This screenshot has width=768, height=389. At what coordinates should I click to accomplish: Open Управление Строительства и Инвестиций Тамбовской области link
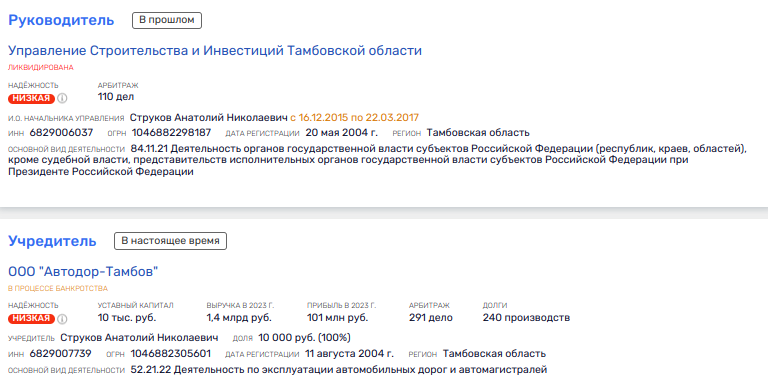(215, 50)
